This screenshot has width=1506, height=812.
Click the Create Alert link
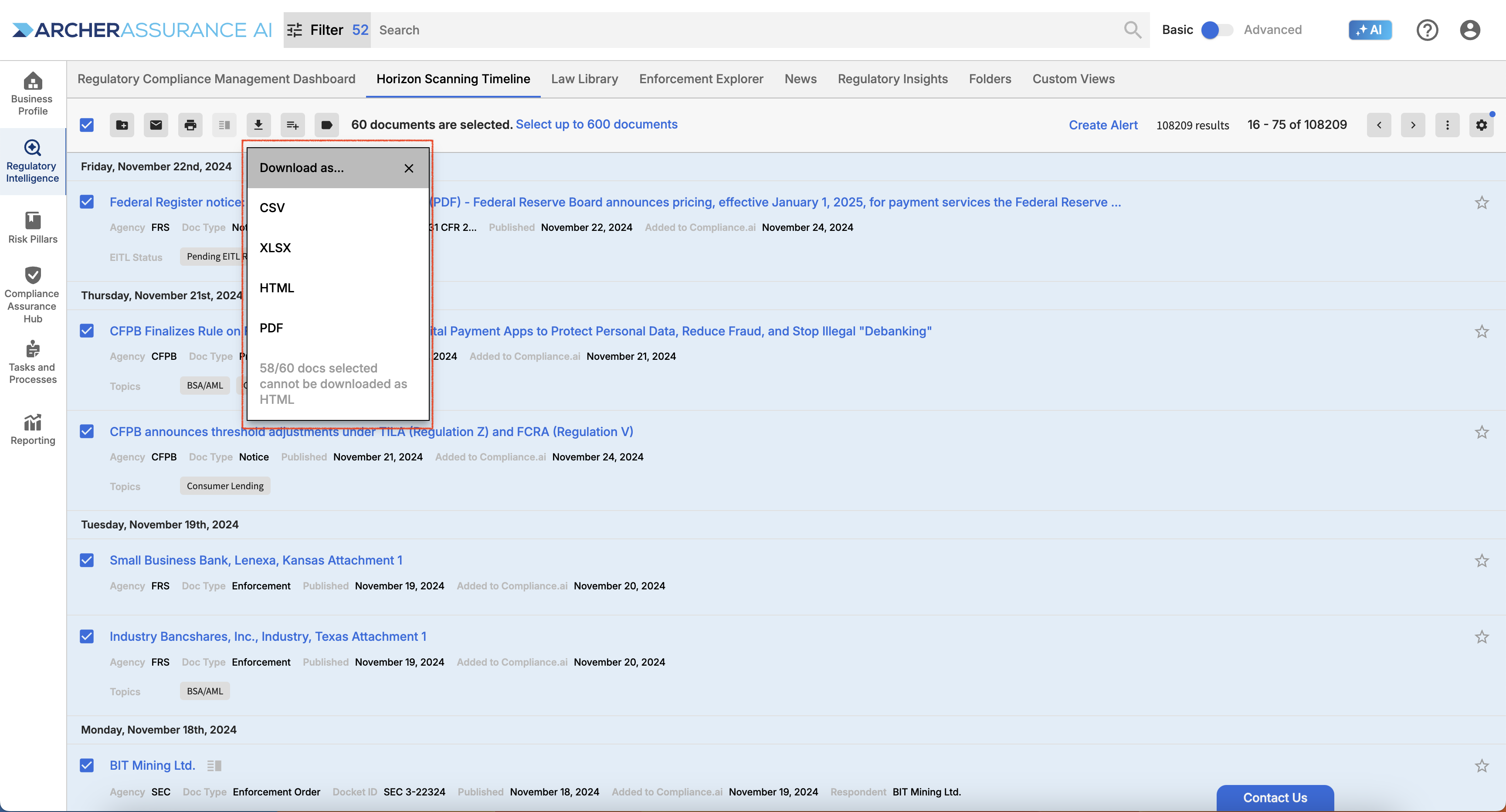click(x=1102, y=125)
